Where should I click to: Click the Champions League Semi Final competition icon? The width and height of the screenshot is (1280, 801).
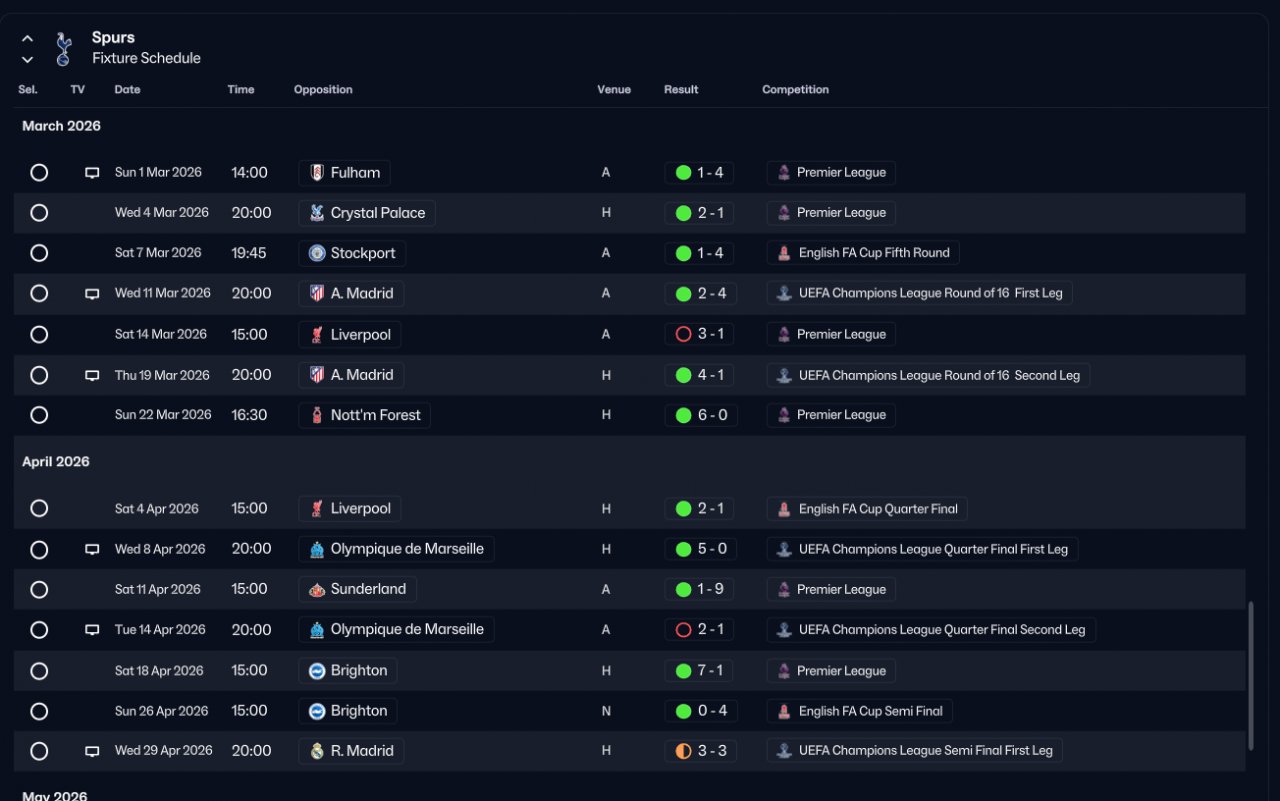click(785, 751)
